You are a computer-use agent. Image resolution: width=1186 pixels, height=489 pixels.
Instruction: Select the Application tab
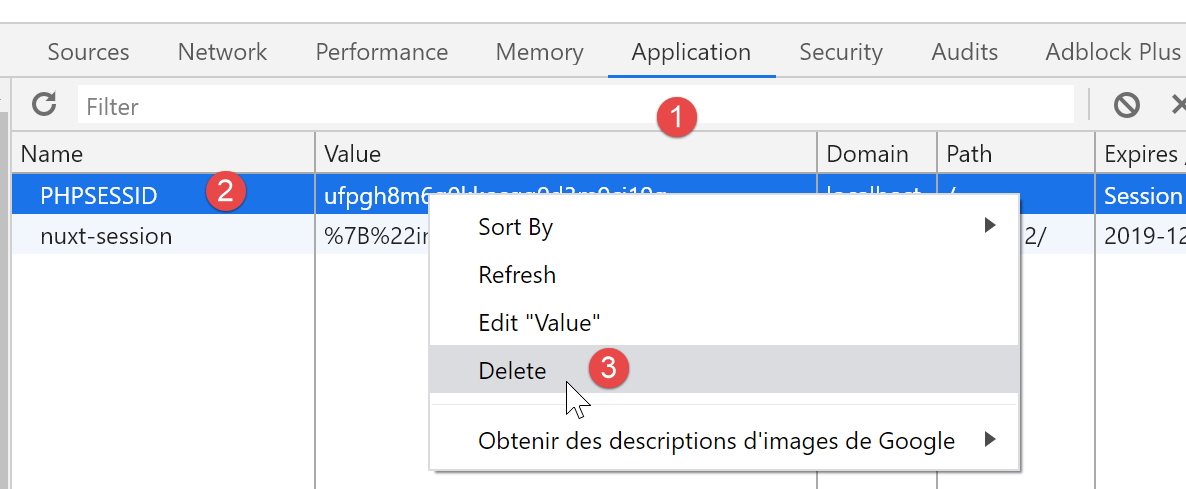pyautogui.click(x=691, y=52)
